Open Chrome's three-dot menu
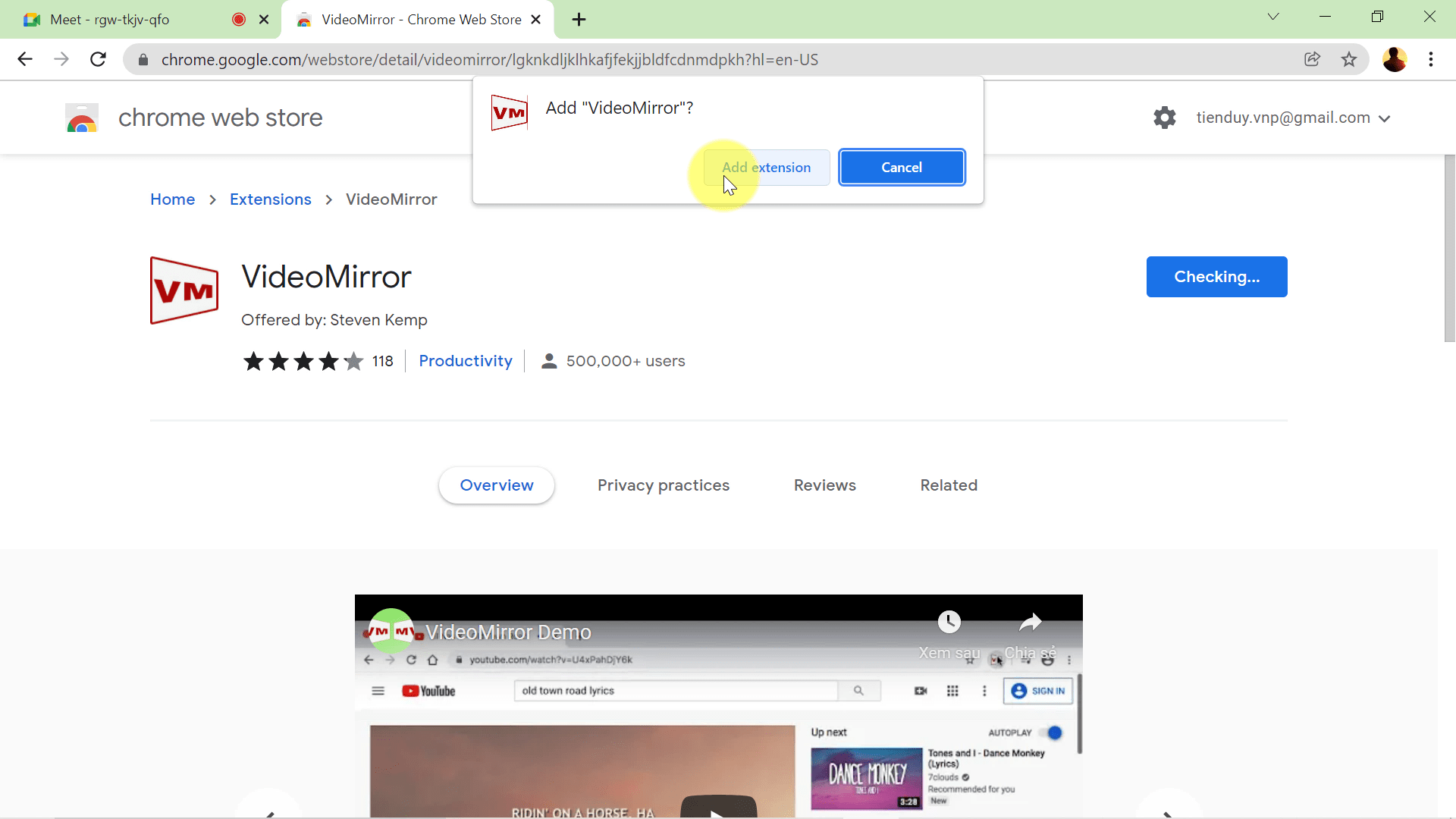 click(x=1431, y=59)
